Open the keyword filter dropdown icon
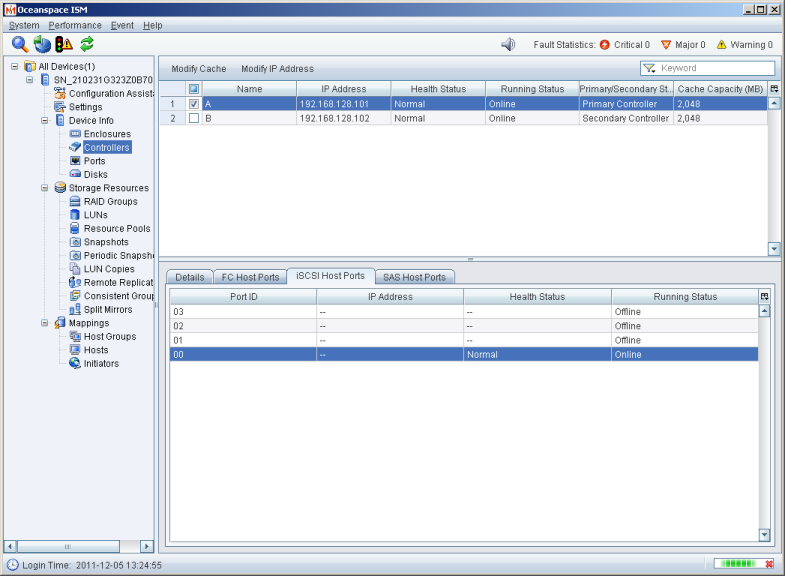Viewport: 785px width, 576px height. click(649, 68)
